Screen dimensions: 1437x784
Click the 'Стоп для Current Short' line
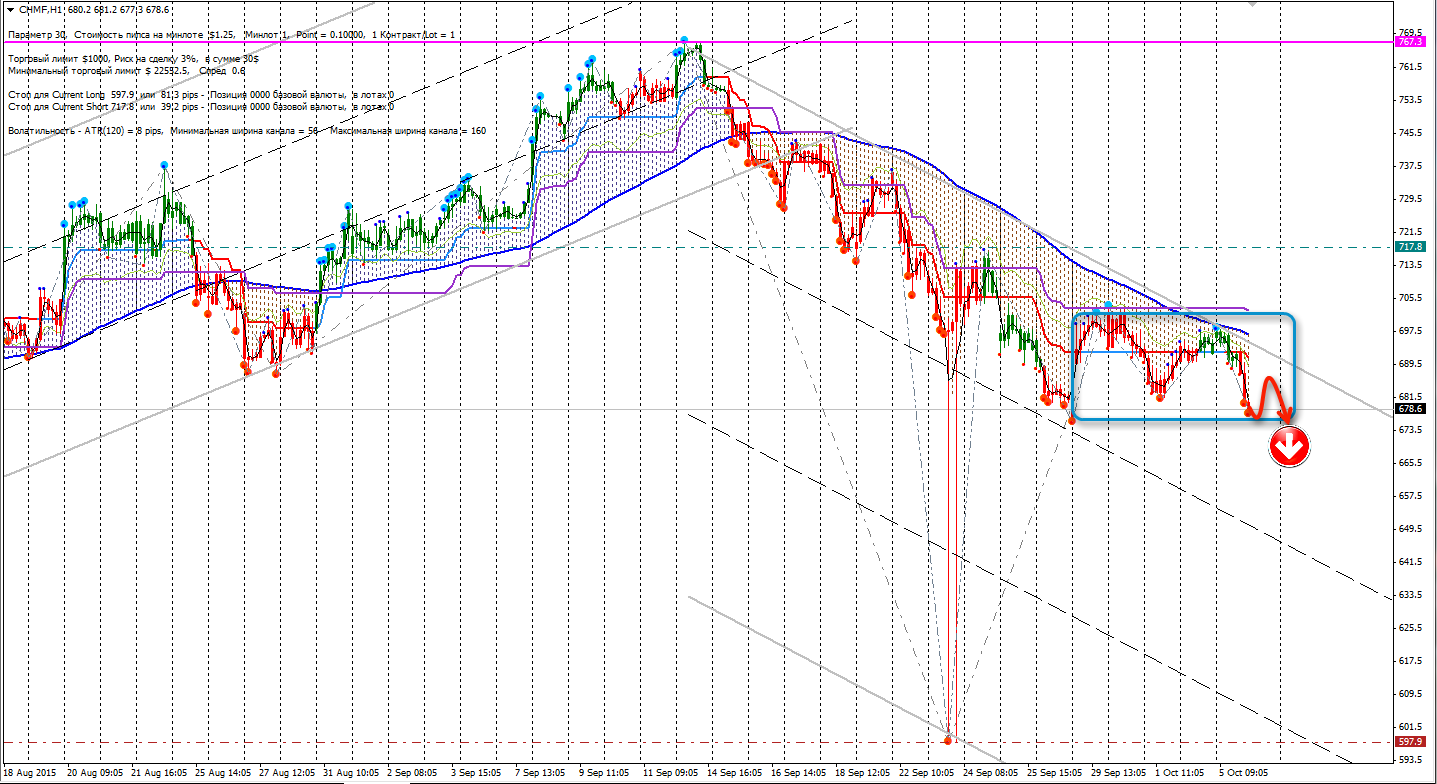pyautogui.click(x=200, y=106)
